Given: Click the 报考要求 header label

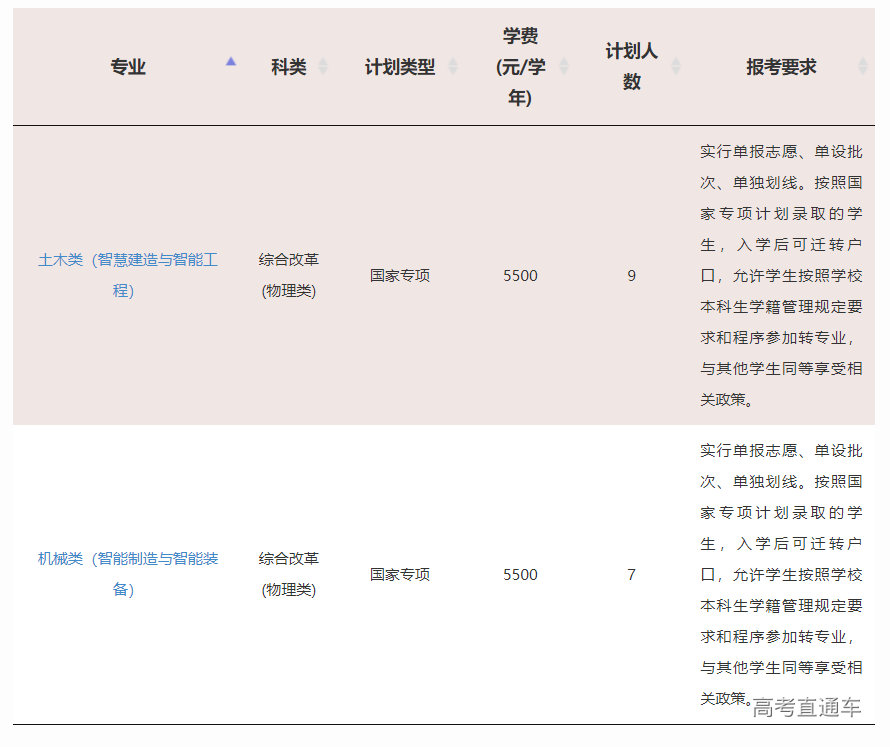Looking at the screenshot, I should pos(781,67).
